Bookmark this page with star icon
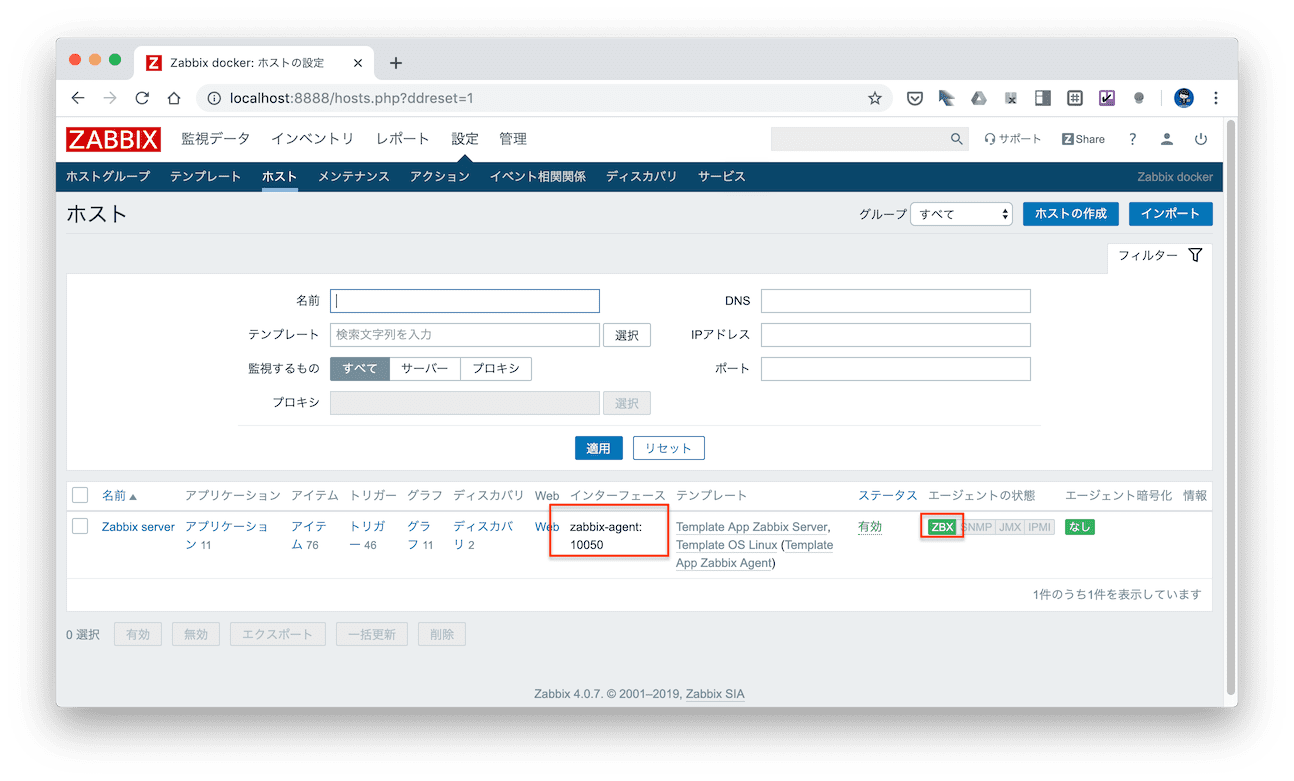 click(x=875, y=98)
